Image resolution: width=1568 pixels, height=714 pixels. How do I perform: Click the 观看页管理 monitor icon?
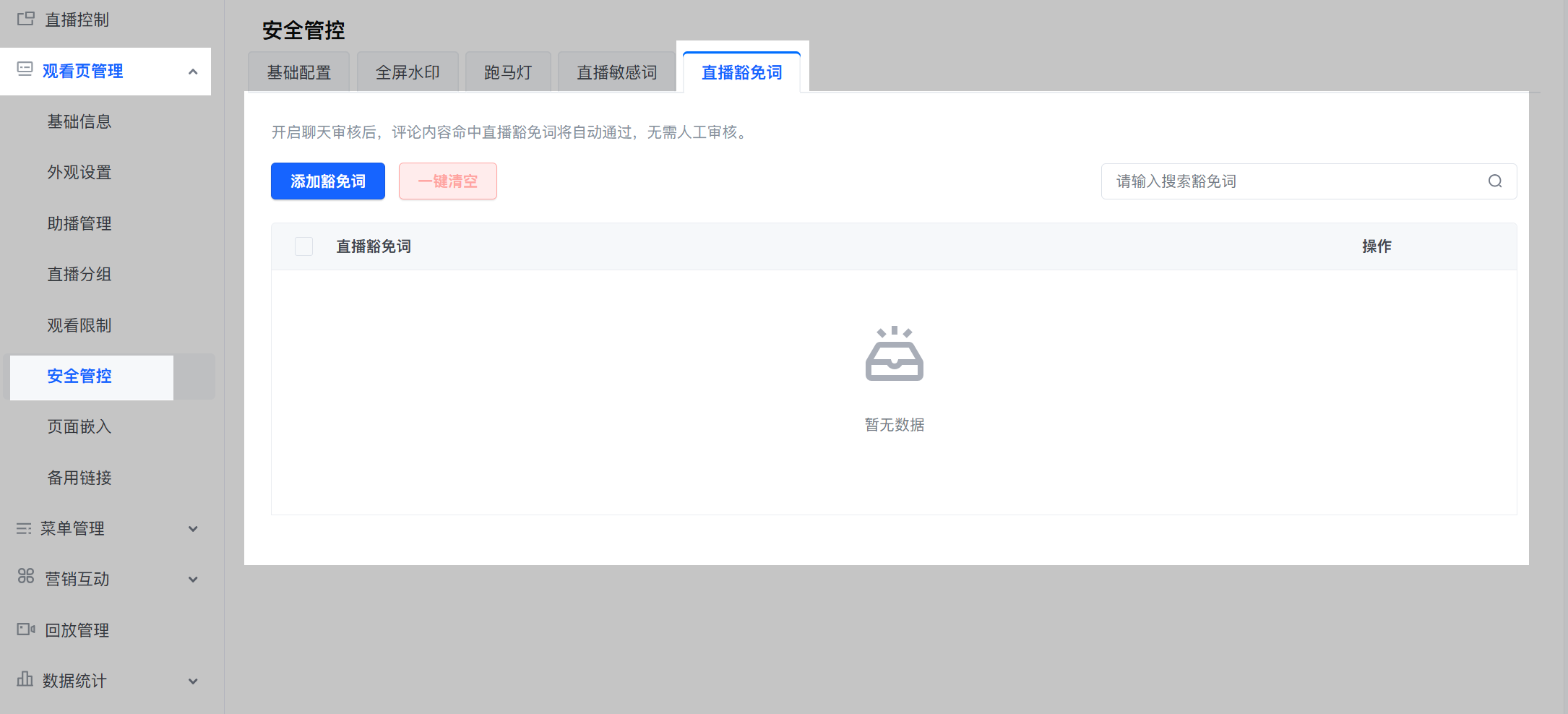click(25, 69)
